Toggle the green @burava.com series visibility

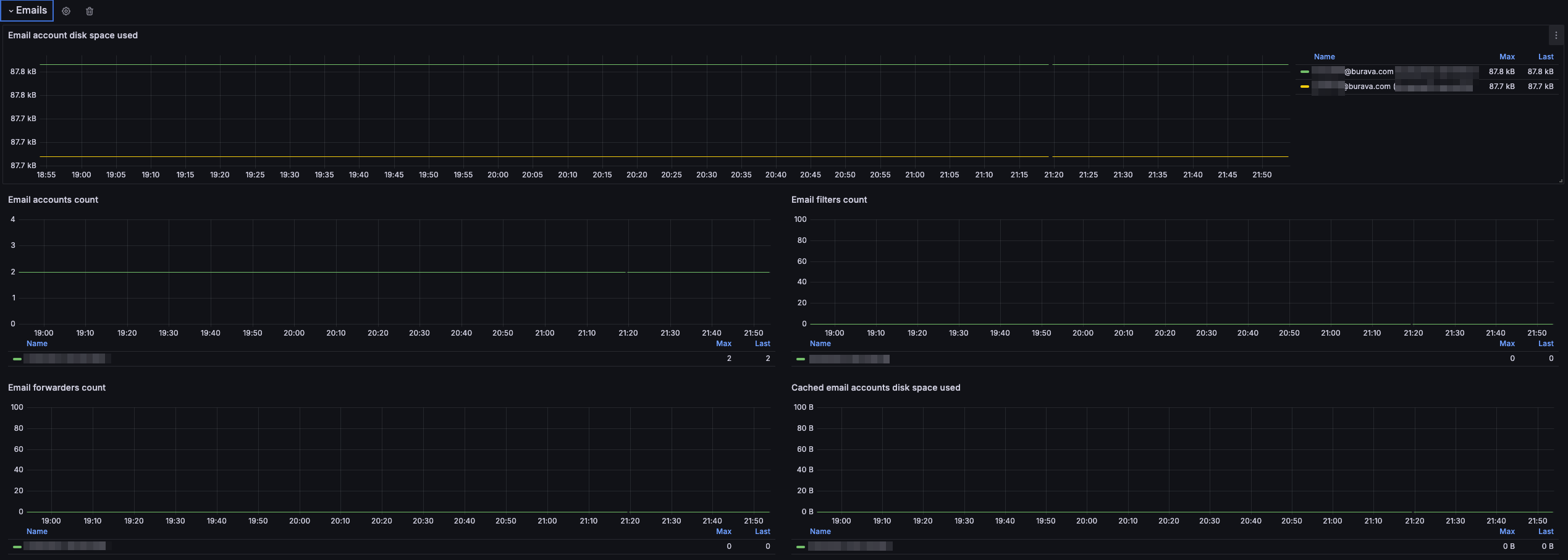[x=1369, y=72]
